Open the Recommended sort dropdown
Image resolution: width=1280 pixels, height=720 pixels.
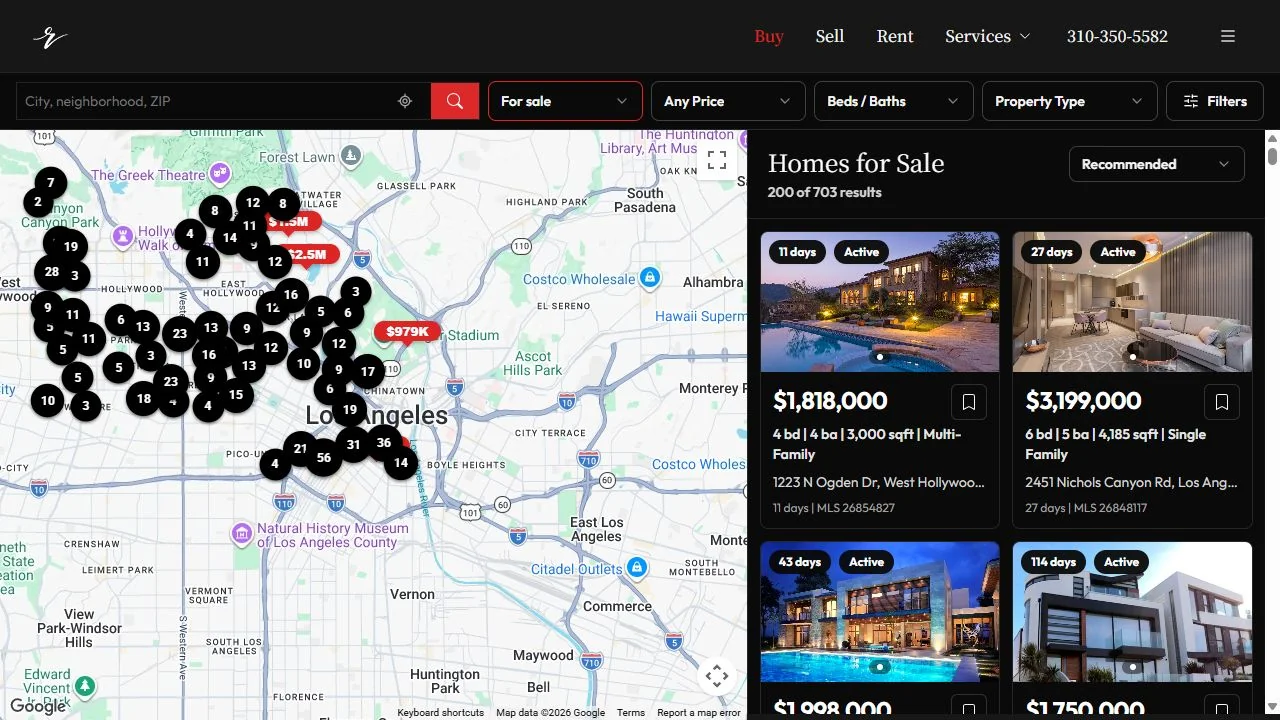pos(1157,164)
